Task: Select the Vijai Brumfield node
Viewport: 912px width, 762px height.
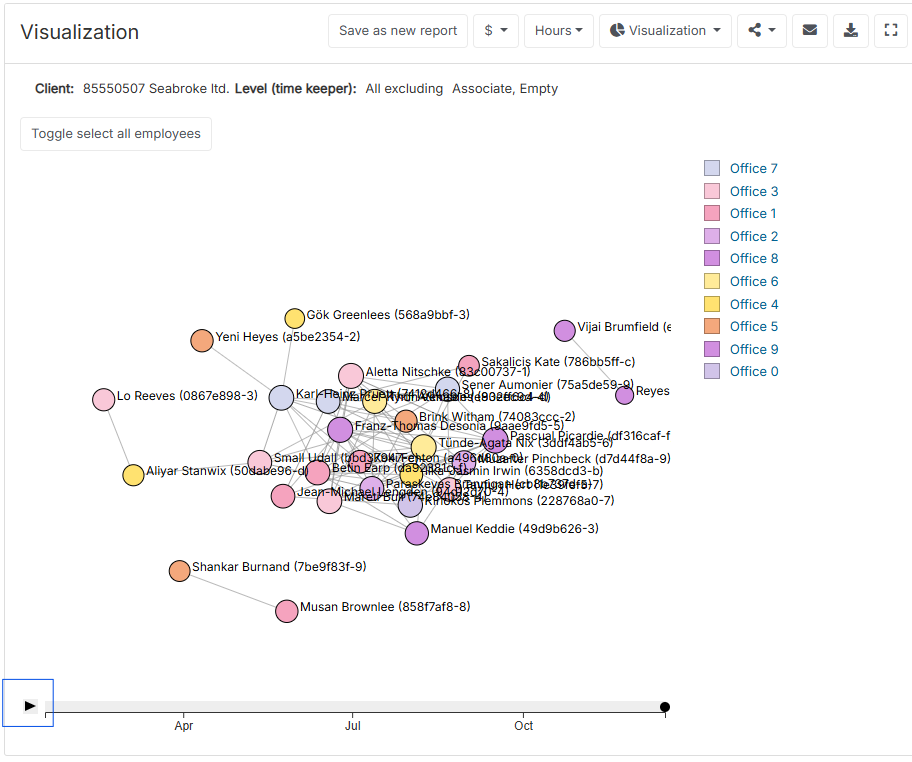Action: point(564,330)
